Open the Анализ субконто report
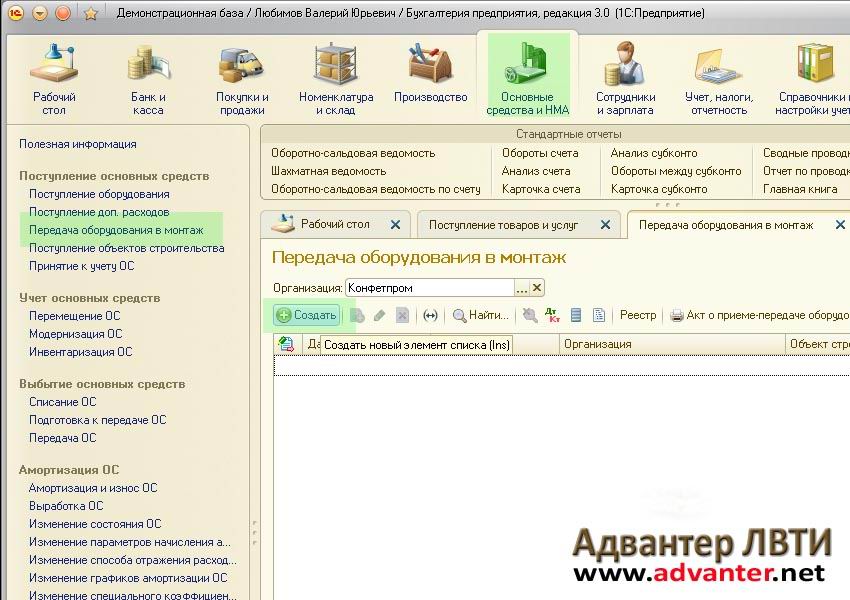This screenshot has width=850, height=600. (x=654, y=153)
